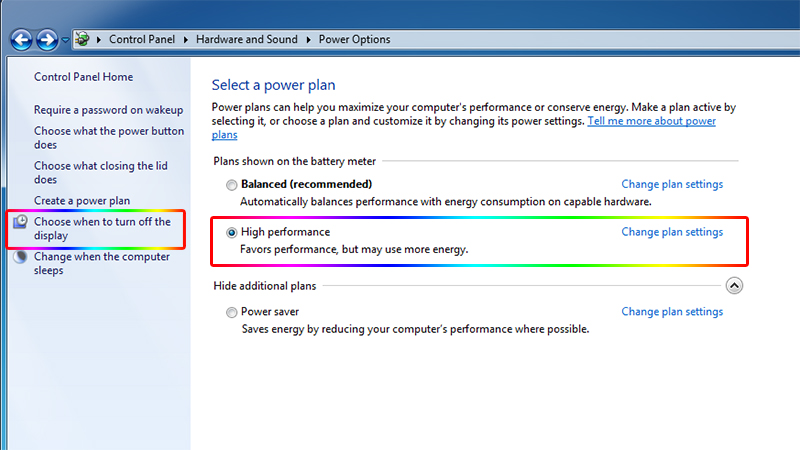Change plan settings for Balanced plan
Viewport: 800px width, 450px height.
point(672,184)
